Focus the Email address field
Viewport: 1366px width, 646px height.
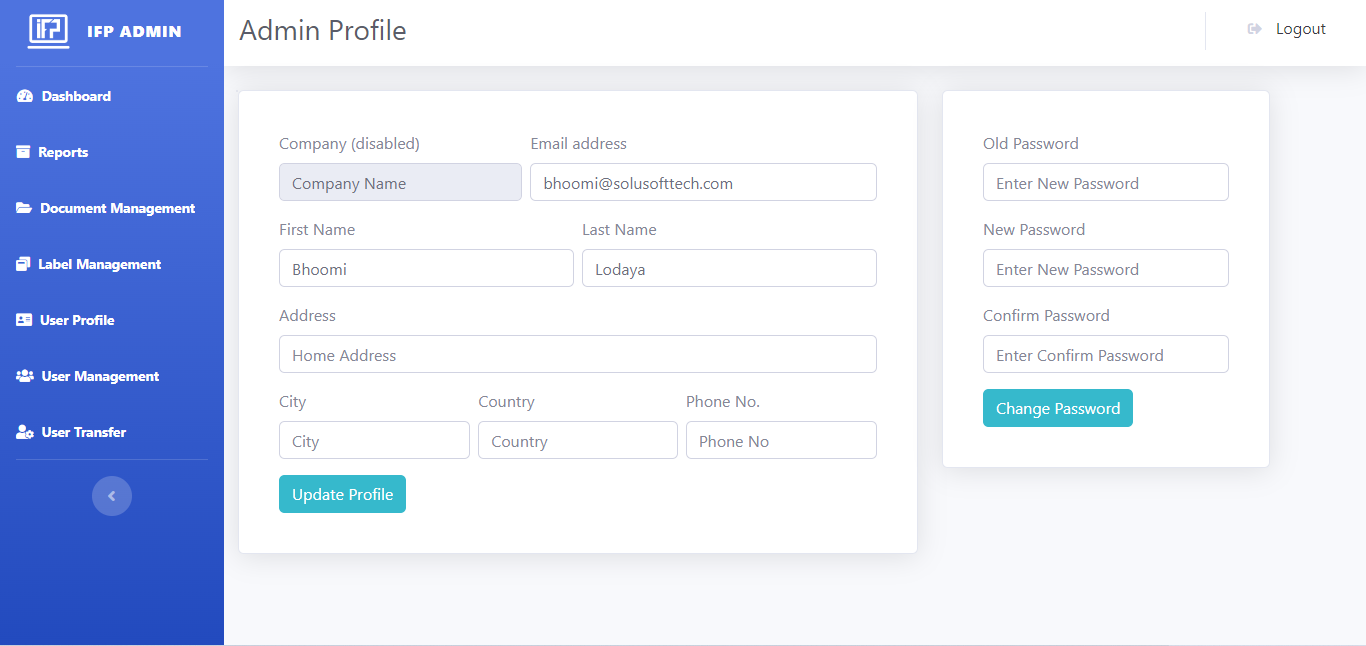(x=703, y=182)
